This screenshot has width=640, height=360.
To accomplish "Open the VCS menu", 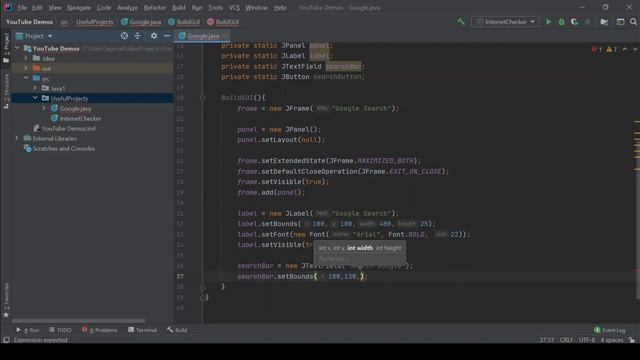I will [234, 8].
